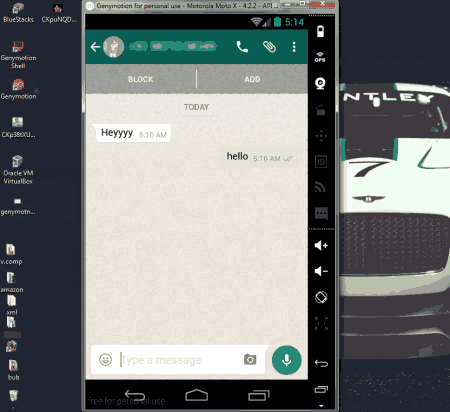Select the CKpuNQD desktop file
The width and height of the screenshot is (450, 412).
pyautogui.click(x=58, y=13)
